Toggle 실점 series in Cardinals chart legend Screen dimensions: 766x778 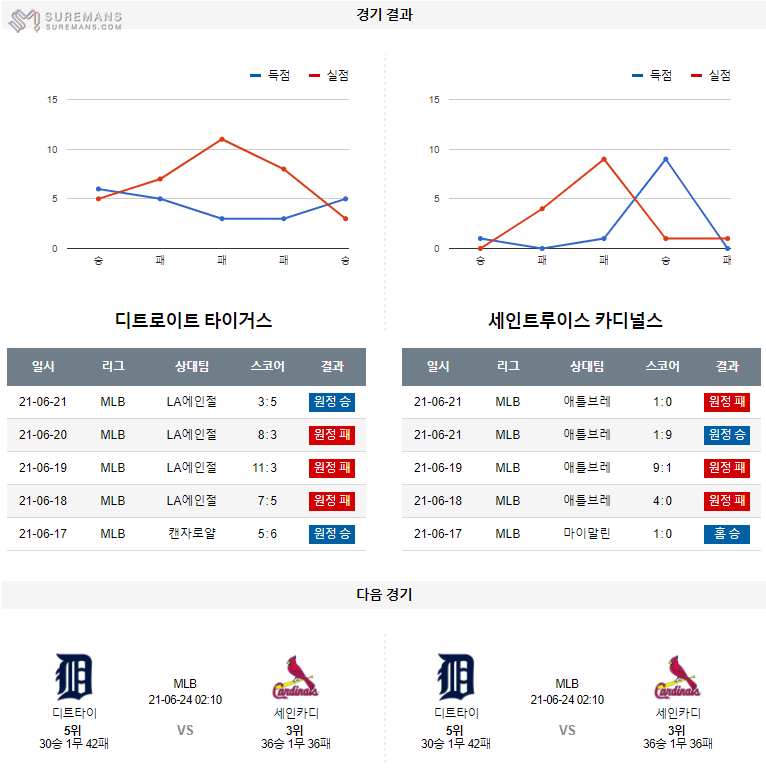pyautogui.click(x=709, y=75)
